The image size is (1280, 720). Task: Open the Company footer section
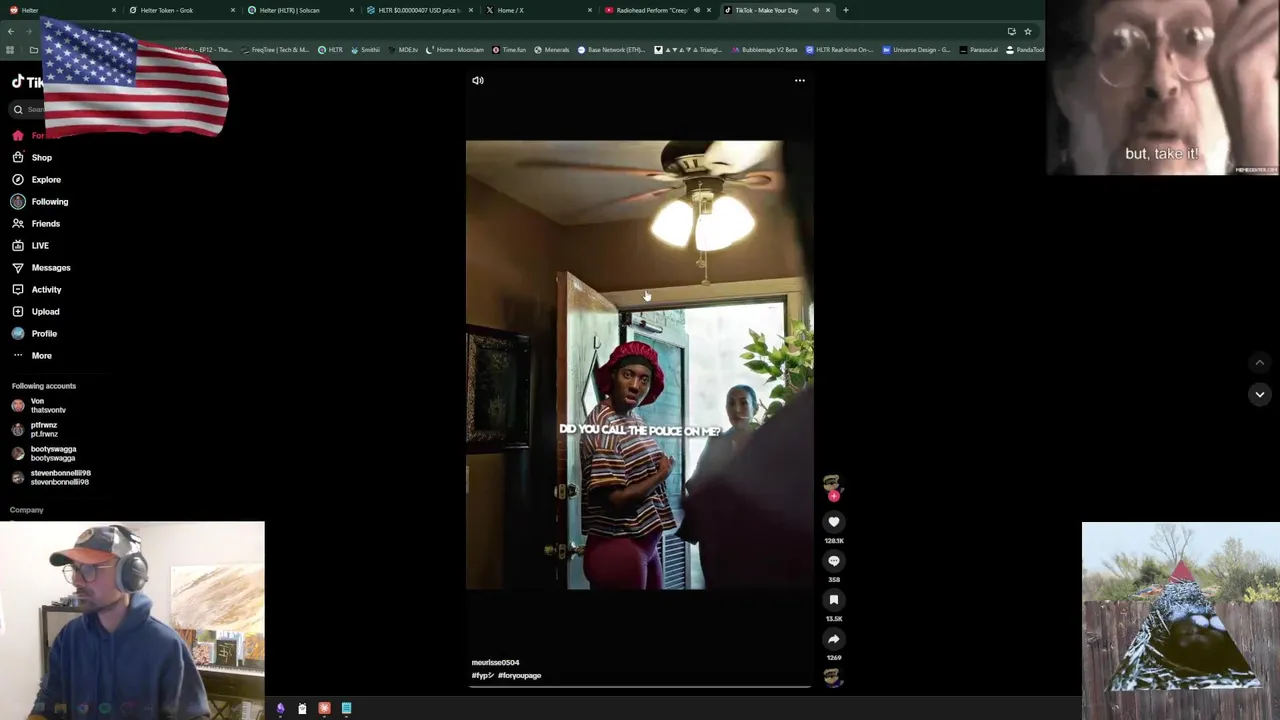(x=27, y=510)
